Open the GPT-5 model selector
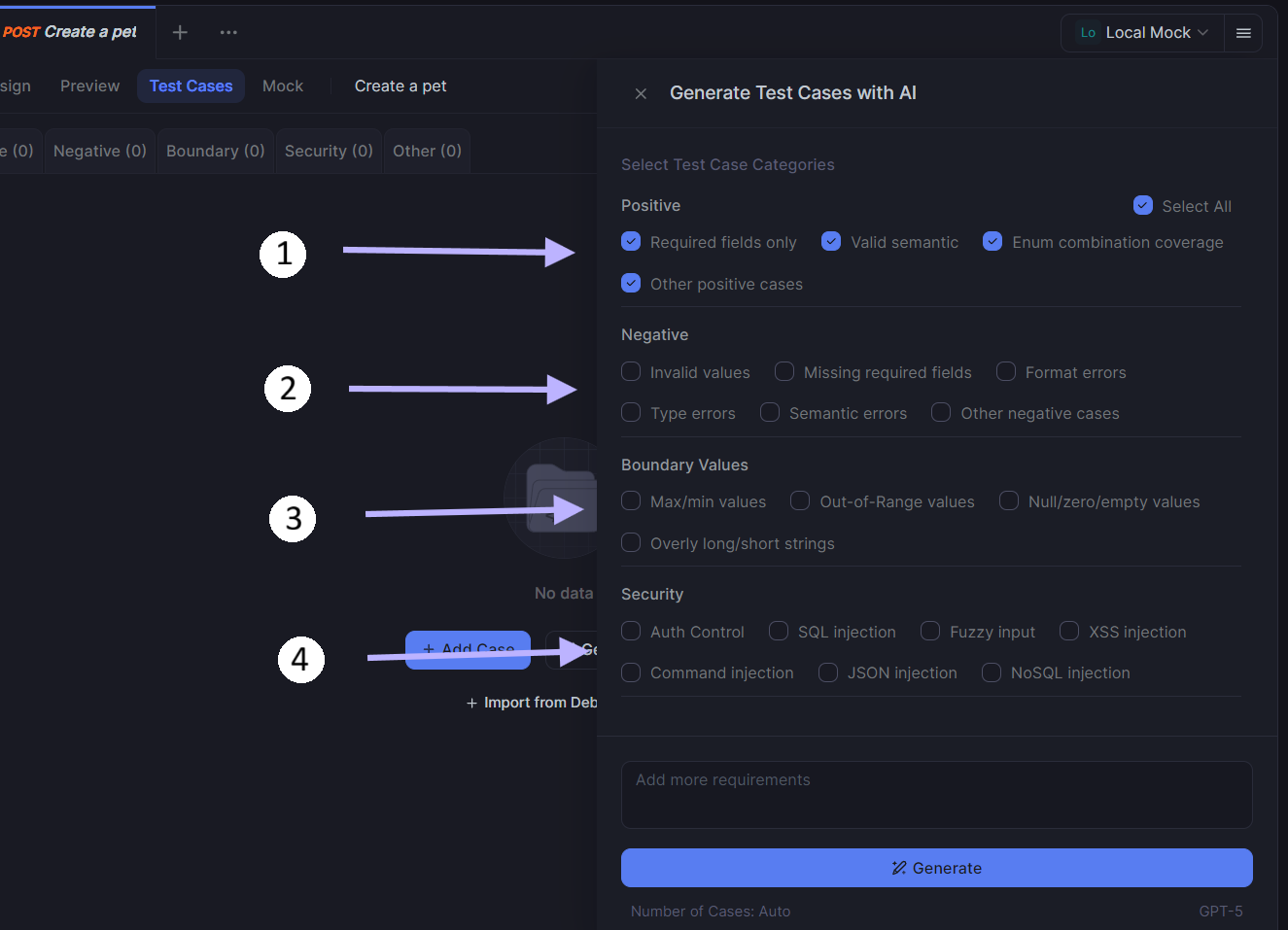1288x930 pixels. 1220,912
